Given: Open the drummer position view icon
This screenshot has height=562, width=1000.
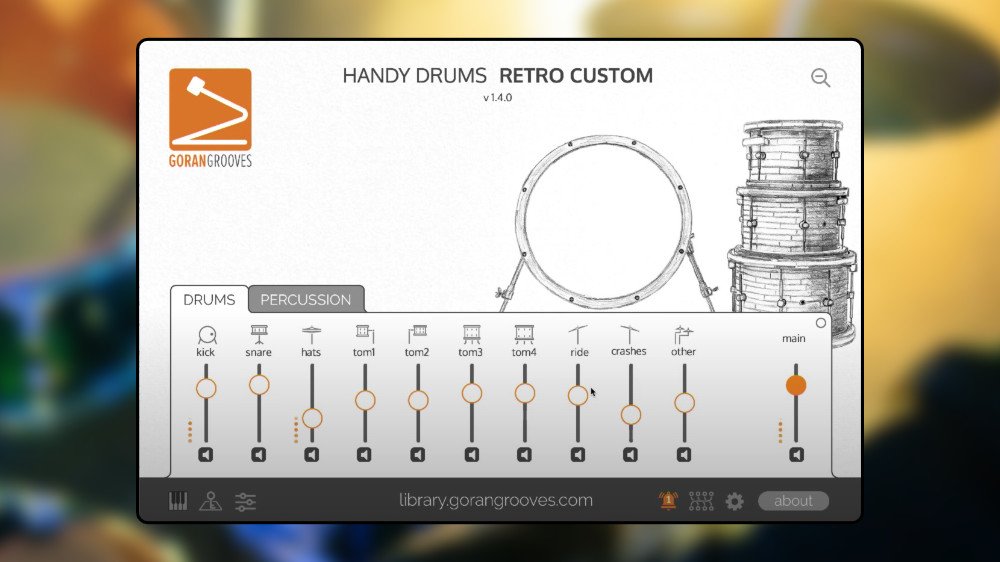Looking at the screenshot, I should (x=210, y=501).
